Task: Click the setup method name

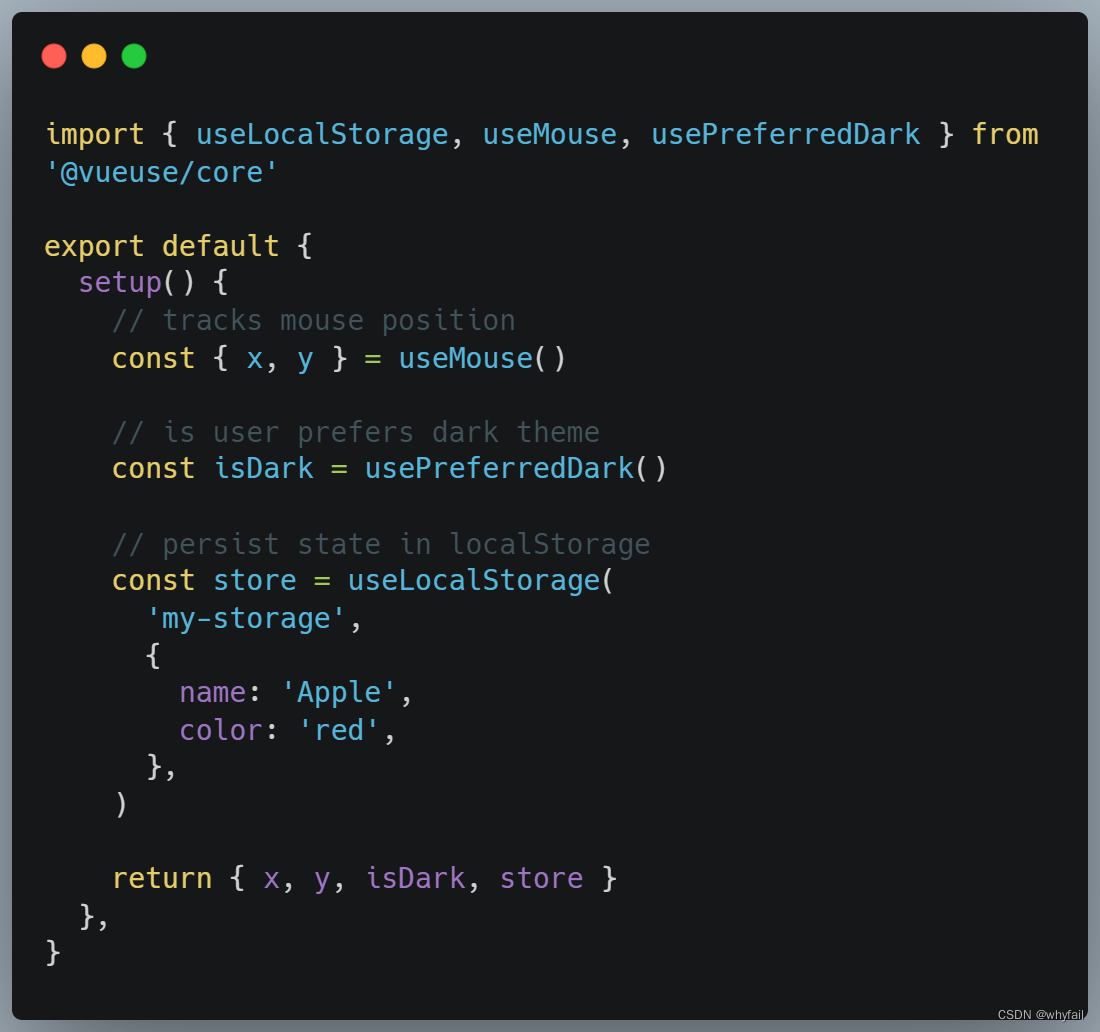Action: click(120, 283)
